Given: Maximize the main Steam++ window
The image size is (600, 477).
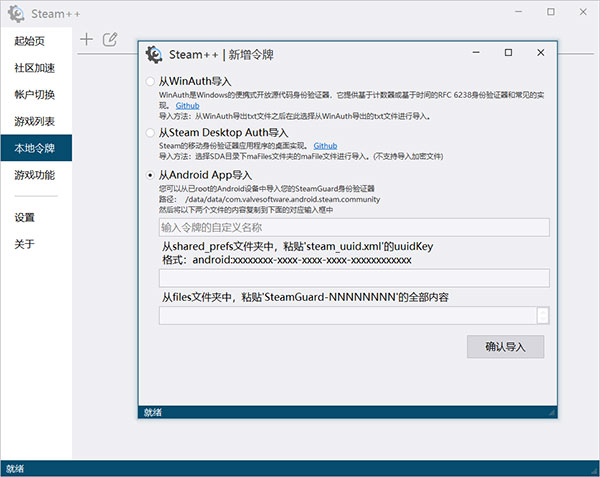Looking at the screenshot, I should click(x=551, y=12).
